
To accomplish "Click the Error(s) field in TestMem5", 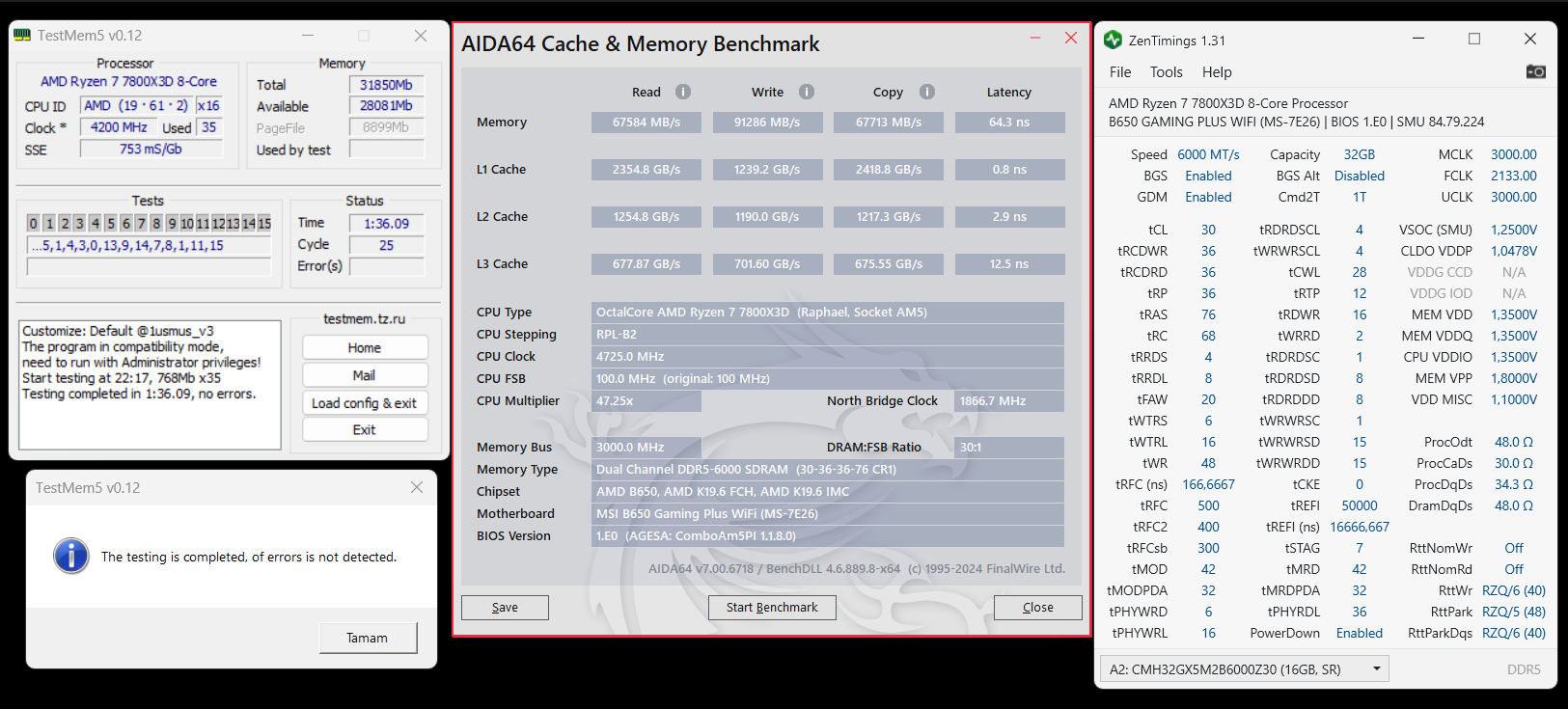I will click(386, 266).
